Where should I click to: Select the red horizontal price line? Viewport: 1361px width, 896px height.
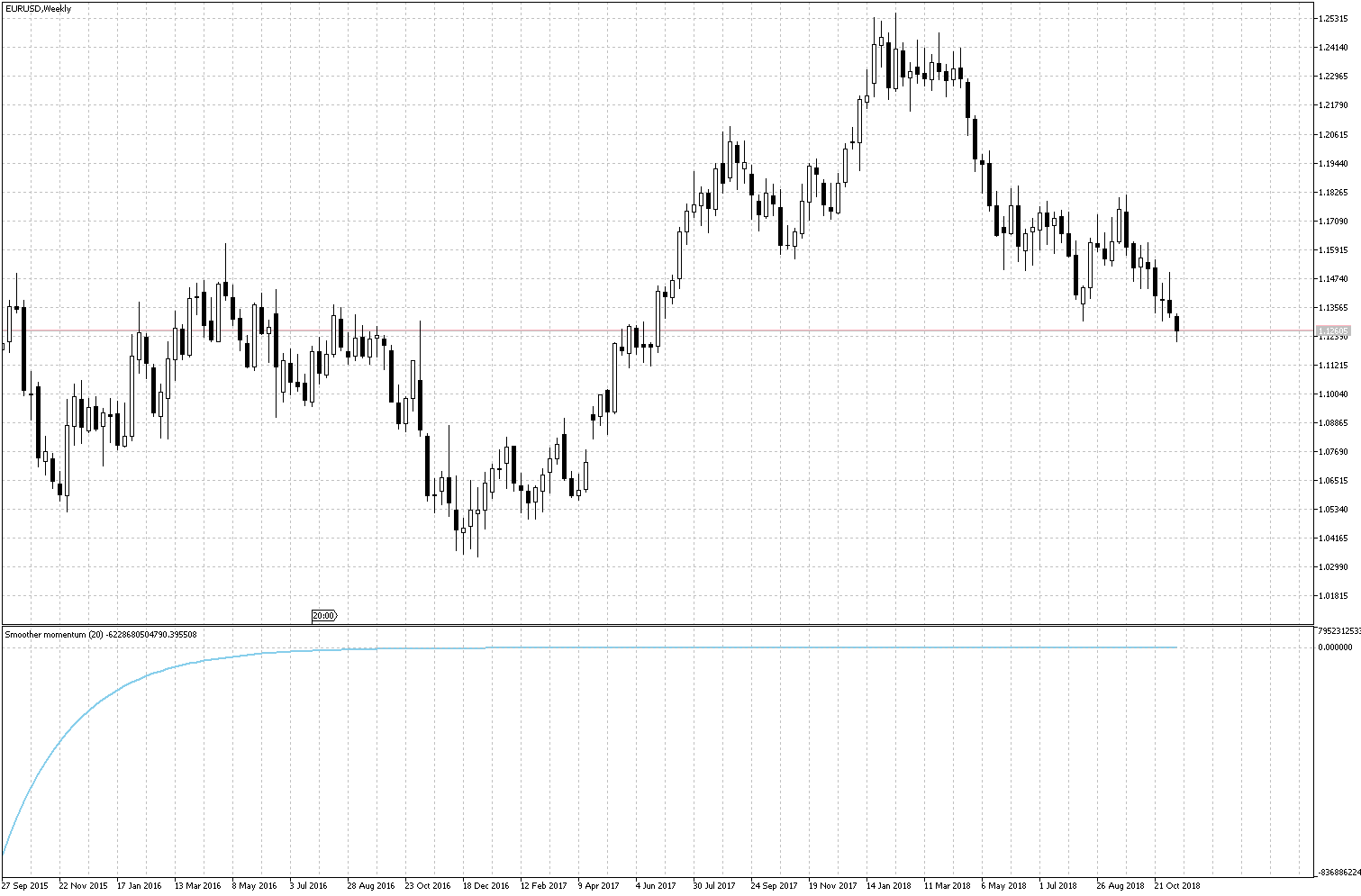point(631,330)
